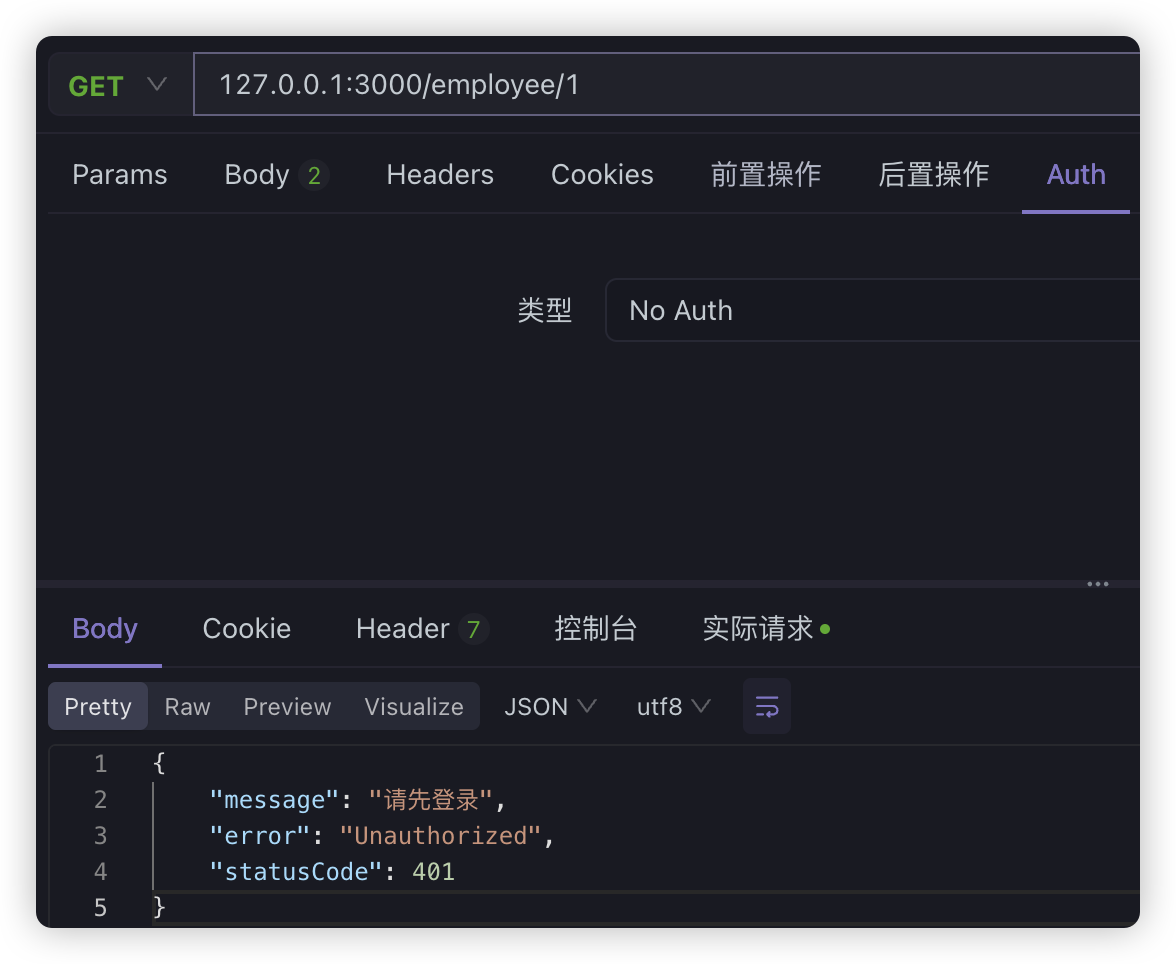
Task: Open the utf8 encoding dropdown
Action: [673, 707]
